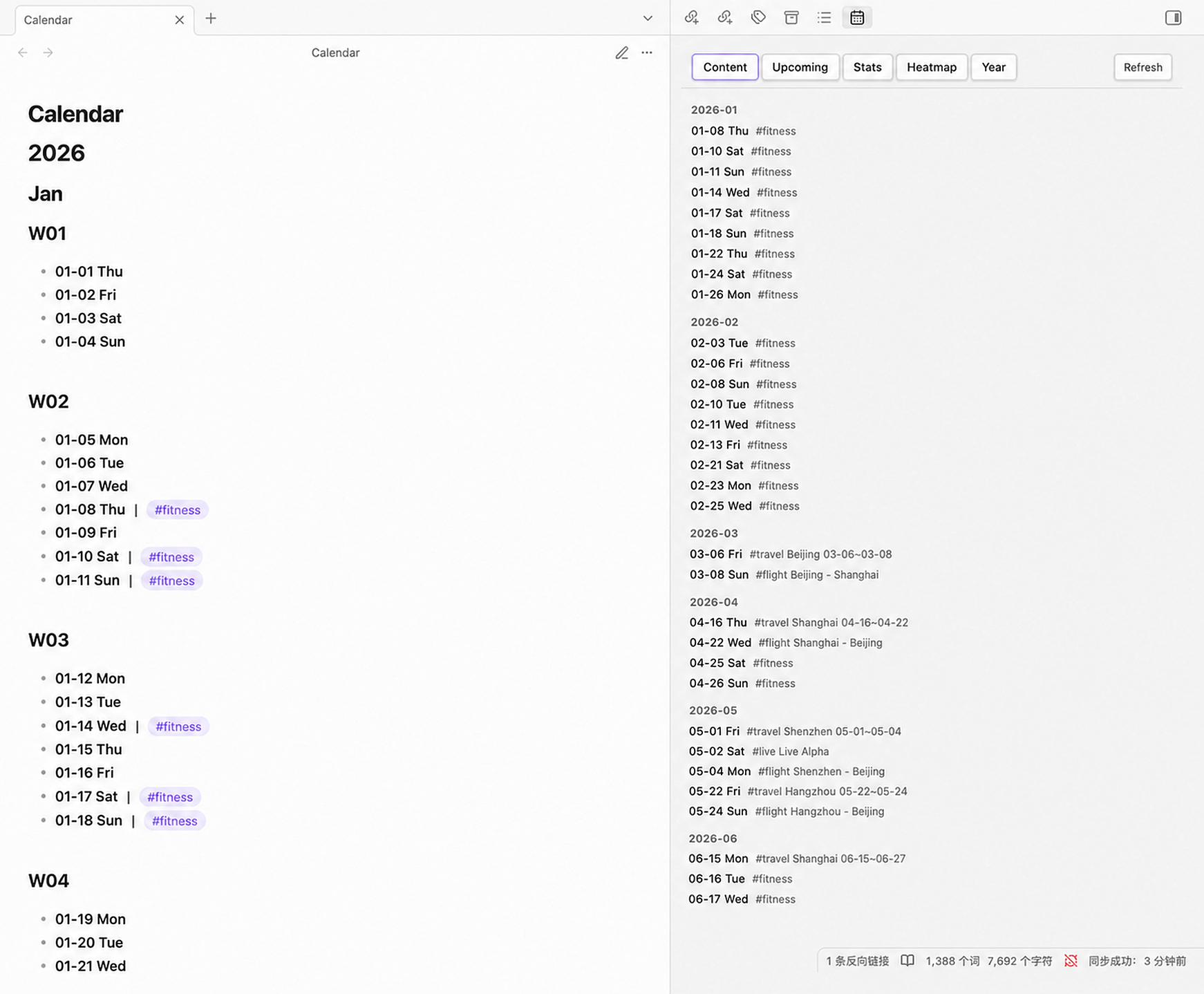
Task: Click the W04 heading
Action: 48,881
